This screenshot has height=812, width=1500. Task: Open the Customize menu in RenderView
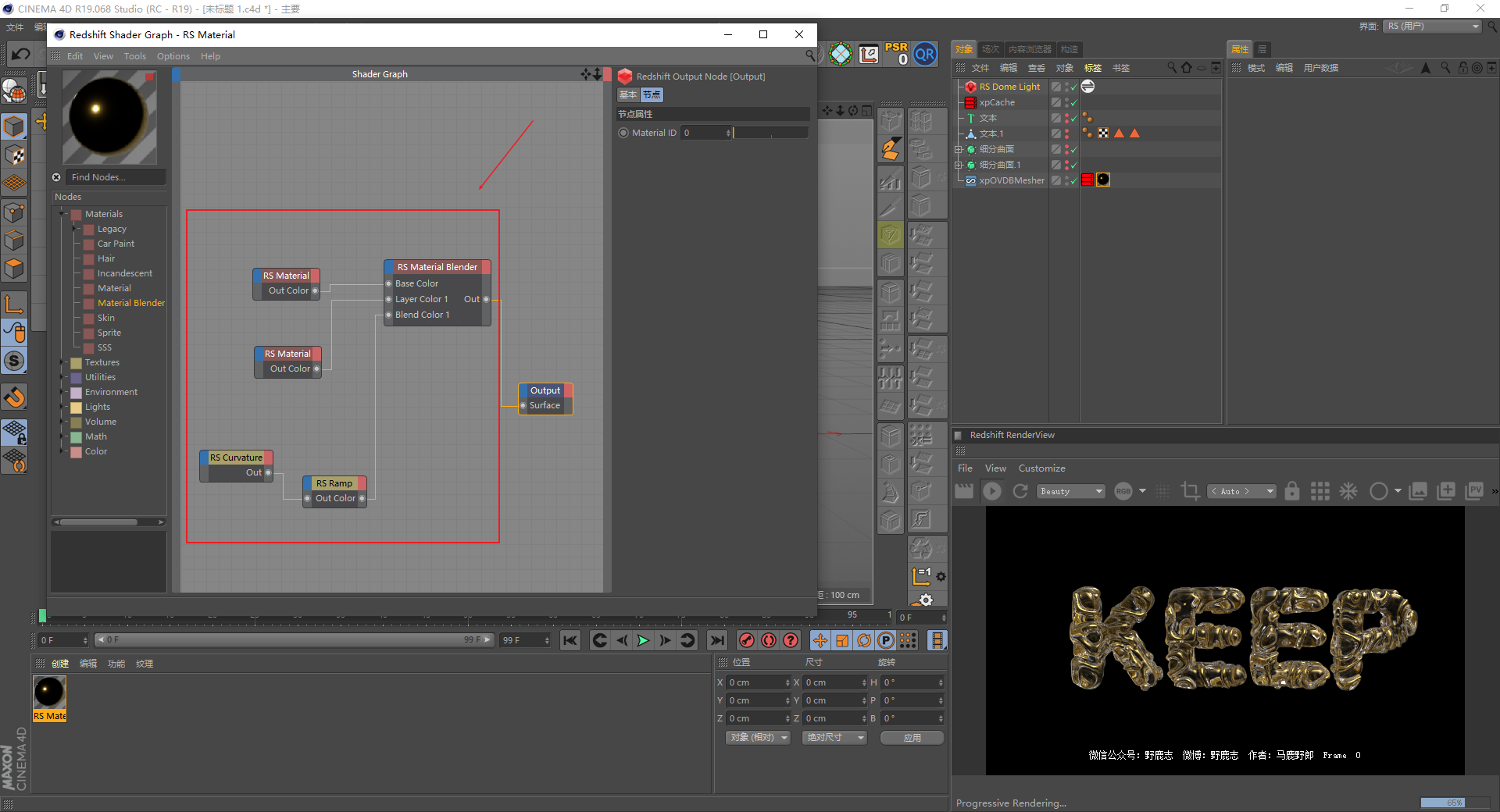point(1041,468)
